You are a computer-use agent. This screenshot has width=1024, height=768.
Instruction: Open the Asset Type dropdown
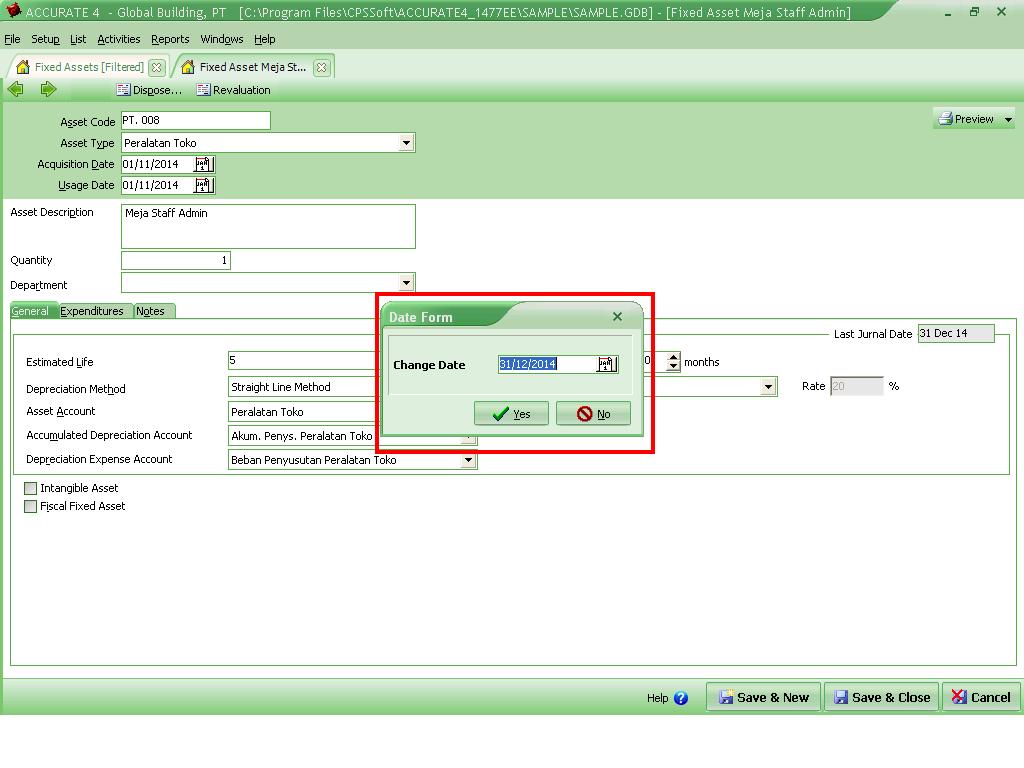(x=405, y=142)
